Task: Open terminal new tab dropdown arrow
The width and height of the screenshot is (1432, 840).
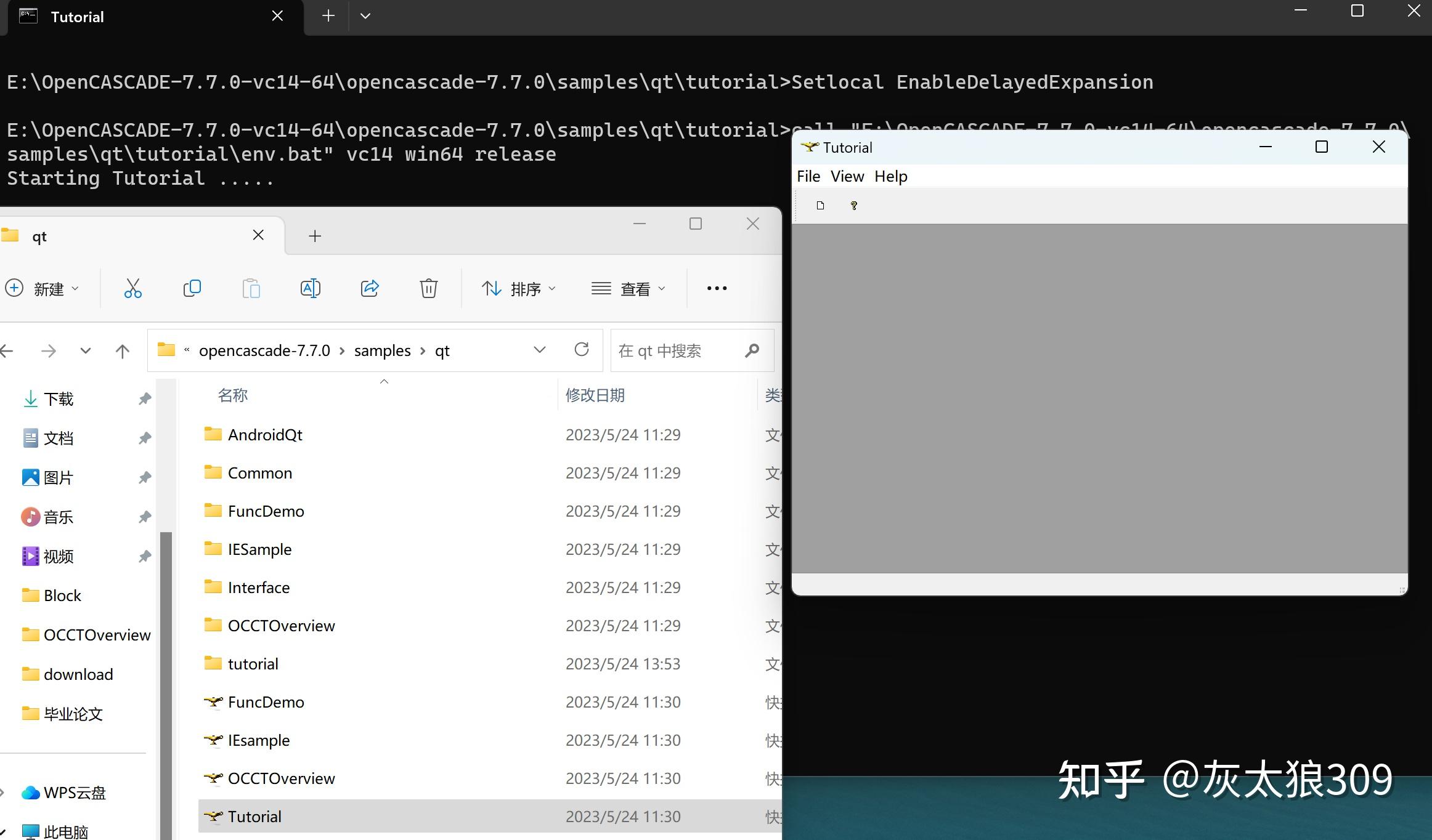Action: coord(365,16)
